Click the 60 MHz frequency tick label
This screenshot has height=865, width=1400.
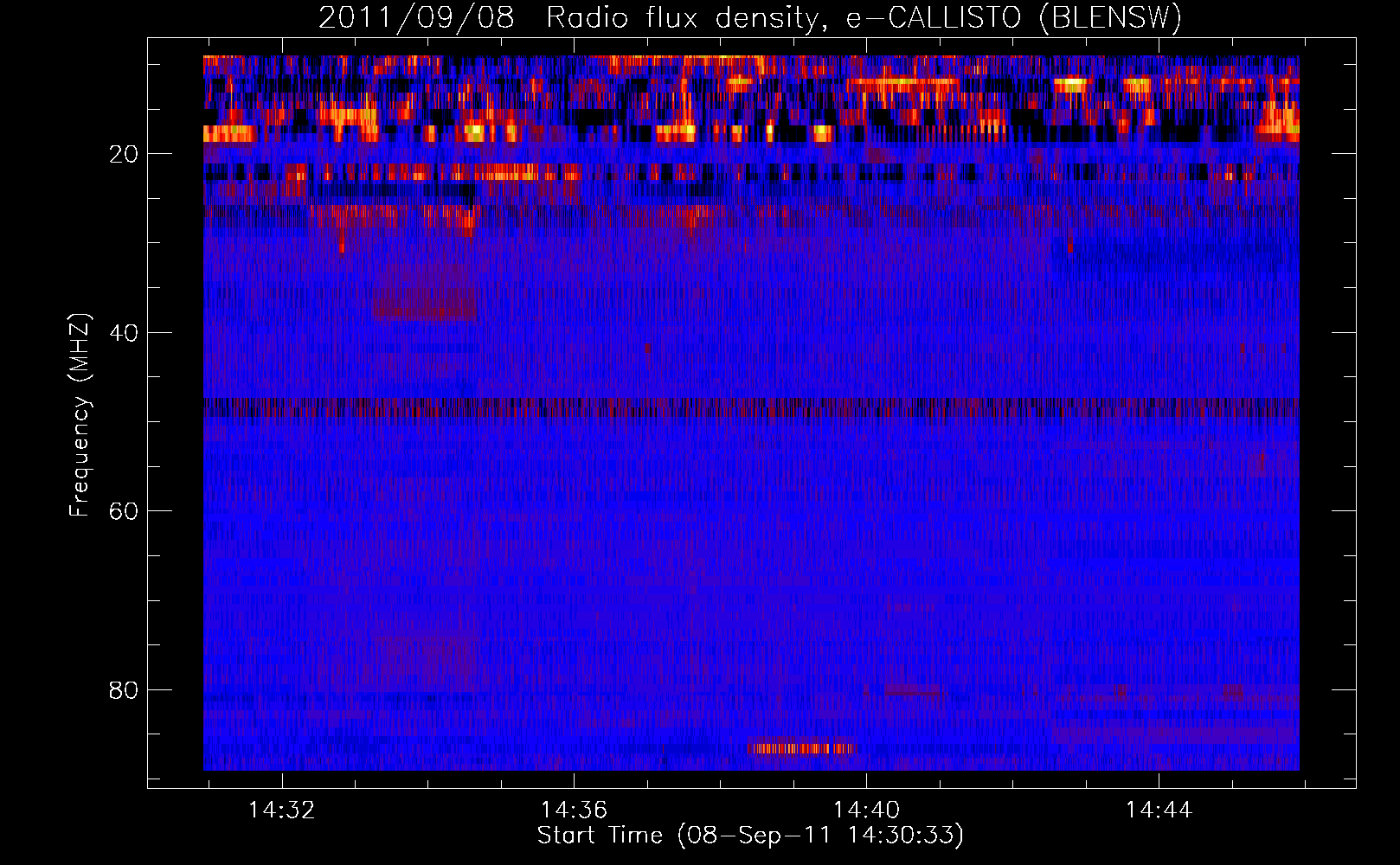(124, 511)
